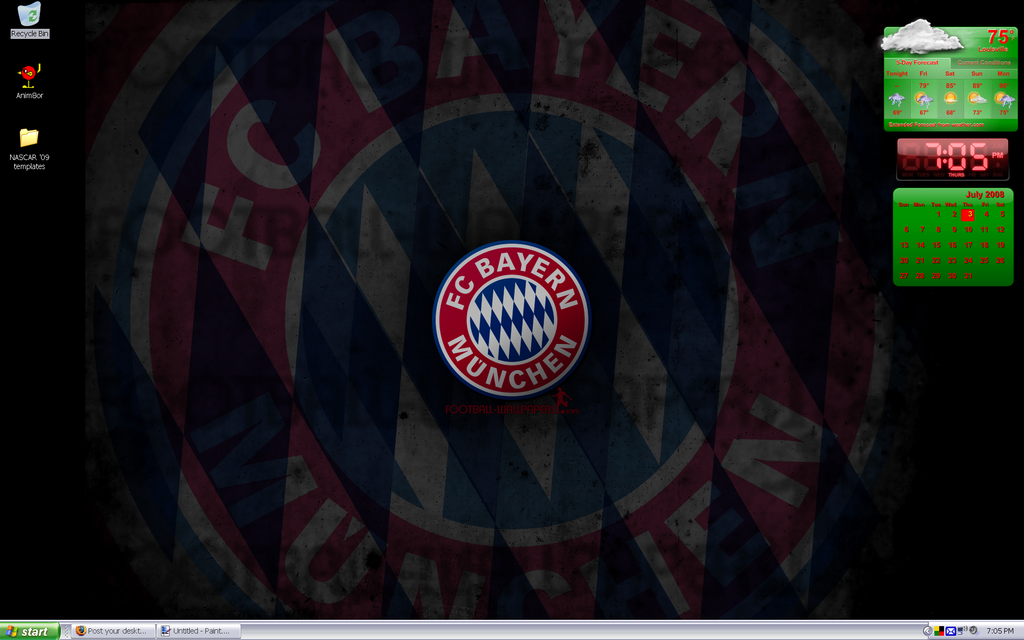Image resolution: width=1024 pixels, height=640 pixels.
Task: Open the Start menu
Action: click(29, 631)
